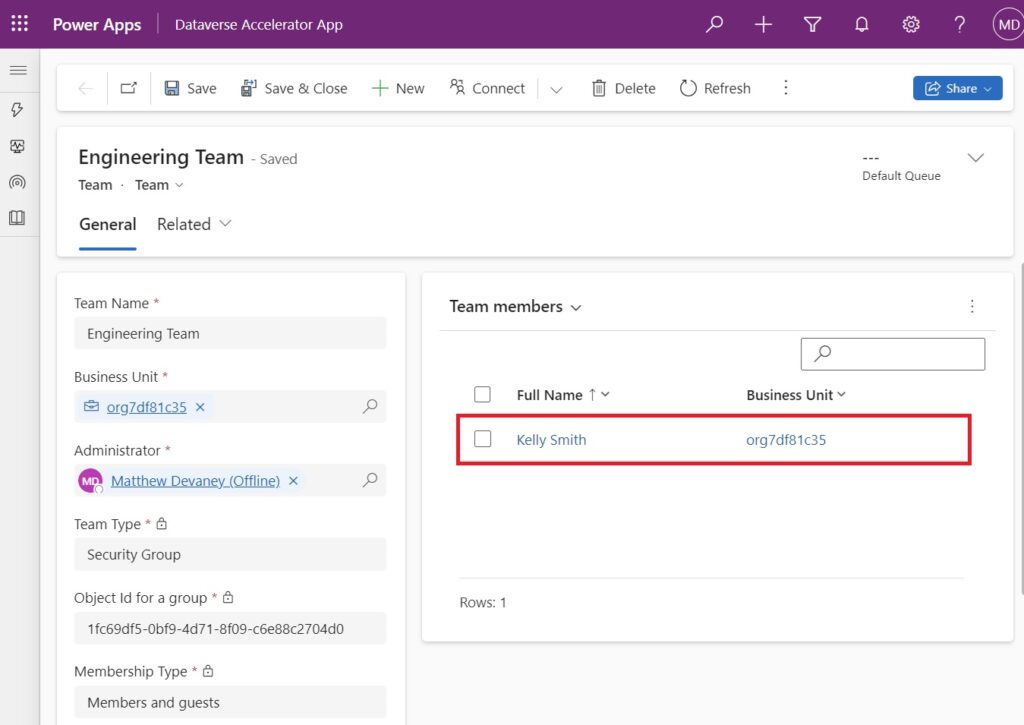Viewport: 1024px width, 725px height.
Task: Open the Team form selector dropdown
Action: (x=159, y=185)
